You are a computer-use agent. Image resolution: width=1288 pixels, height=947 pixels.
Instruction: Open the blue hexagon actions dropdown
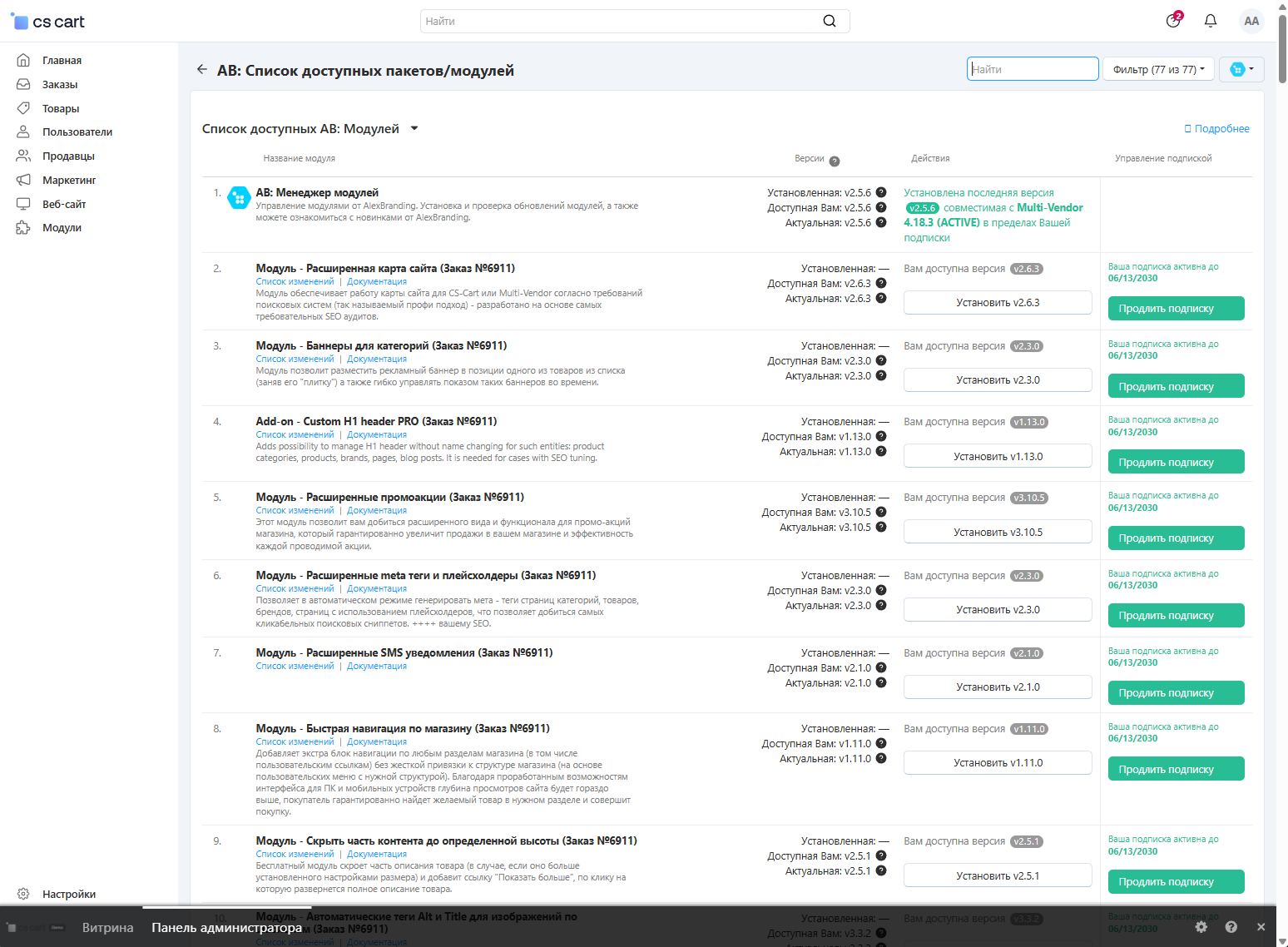click(x=1241, y=69)
